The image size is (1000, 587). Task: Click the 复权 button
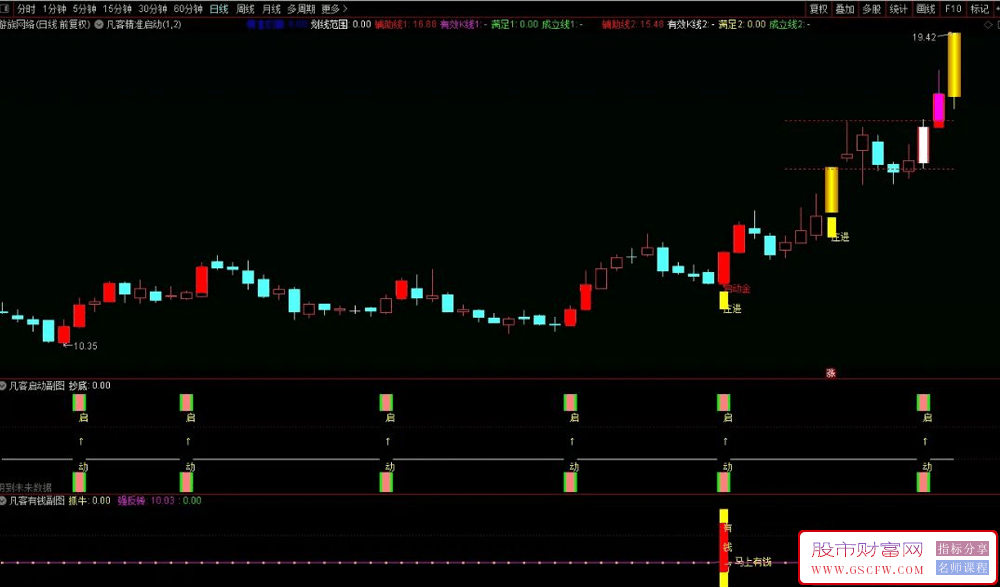point(818,9)
